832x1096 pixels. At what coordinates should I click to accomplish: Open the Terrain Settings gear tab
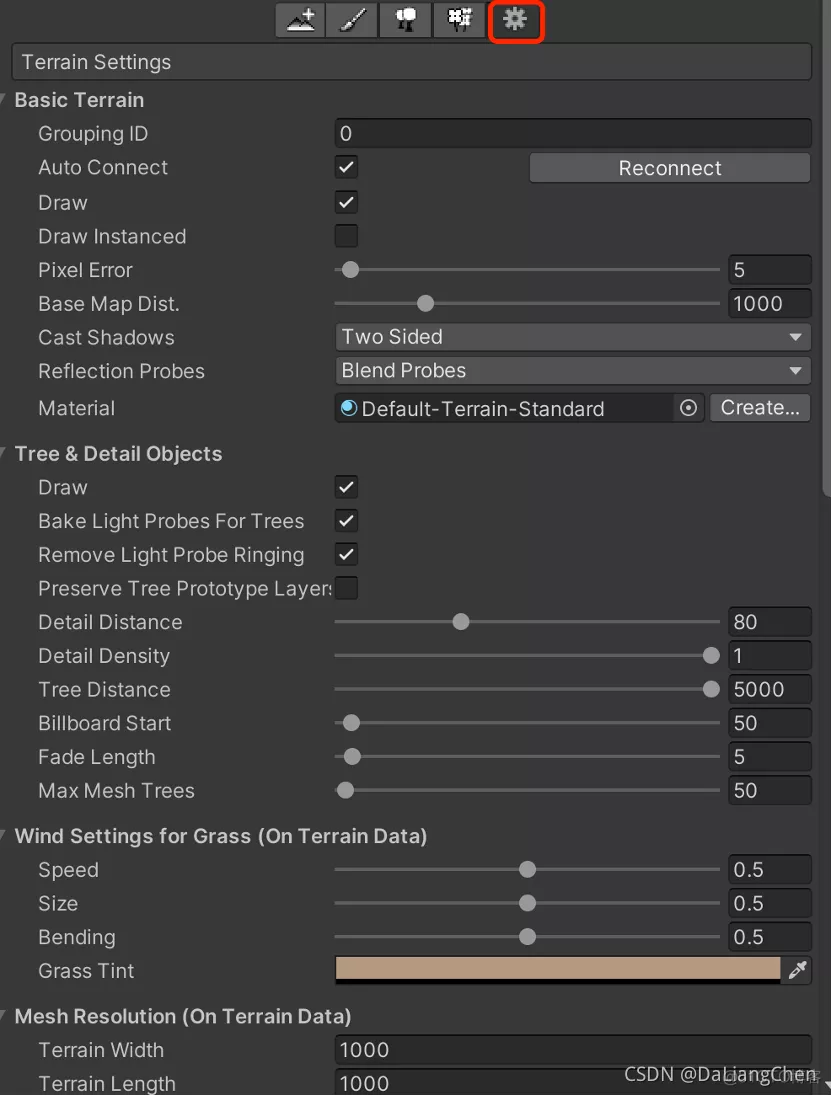tap(515, 20)
